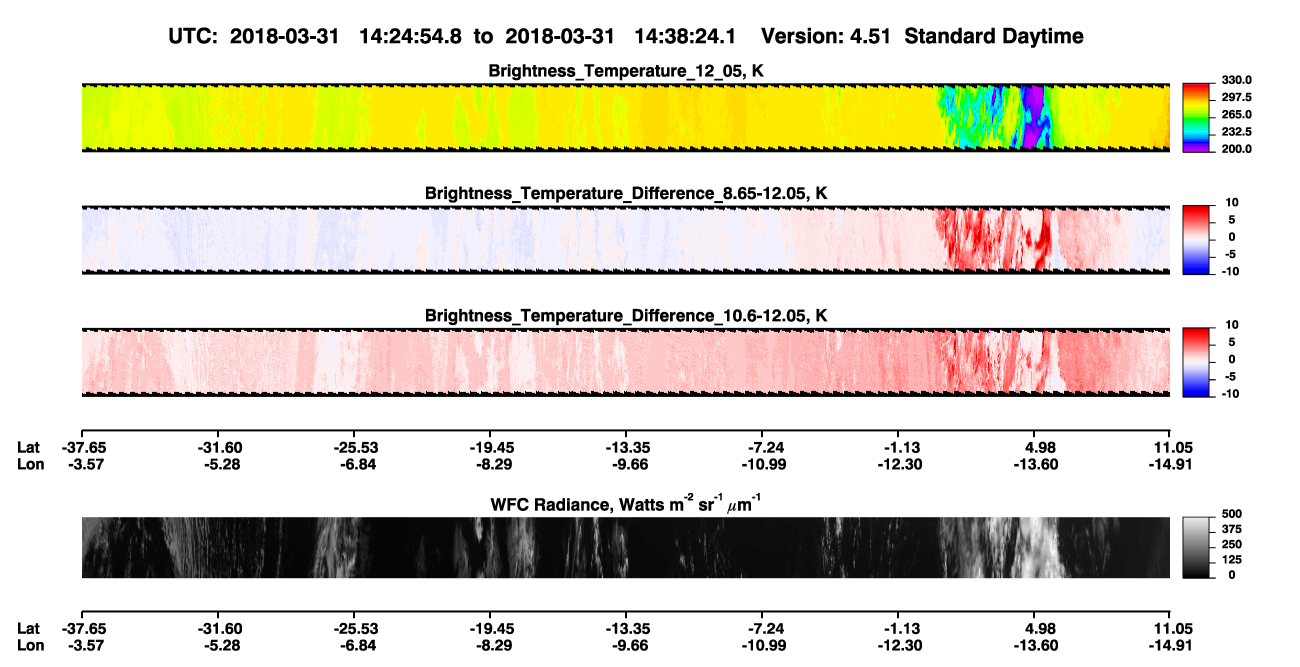This screenshot has height=667, width=1300.
Task: Click the -10 label on the 10.6-12.05 colorbar
Action: (x=1231, y=394)
